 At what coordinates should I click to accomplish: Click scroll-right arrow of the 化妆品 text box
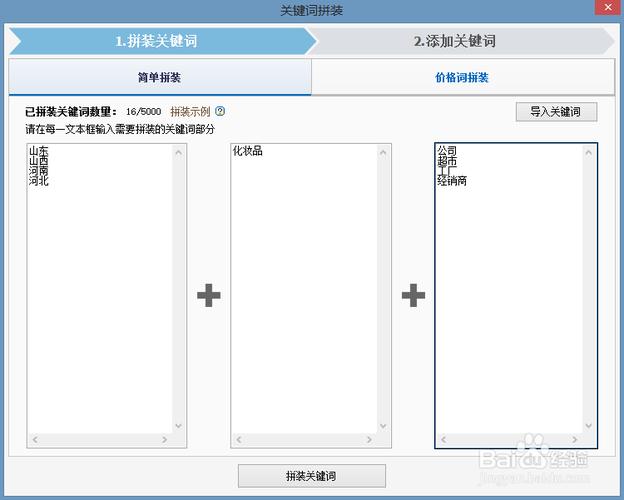coord(369,439)
